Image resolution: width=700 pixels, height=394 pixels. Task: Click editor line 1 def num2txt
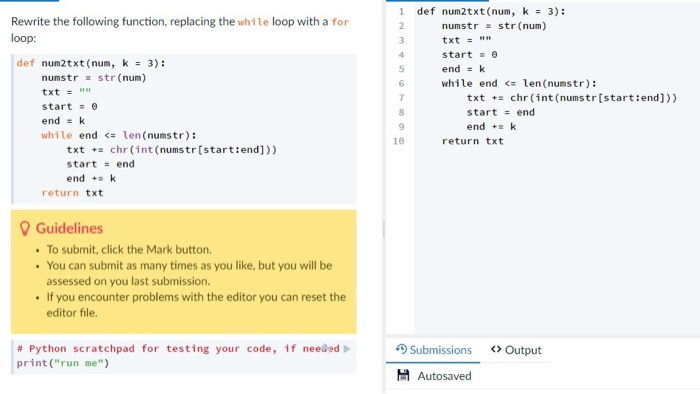(x=491, y=11)
